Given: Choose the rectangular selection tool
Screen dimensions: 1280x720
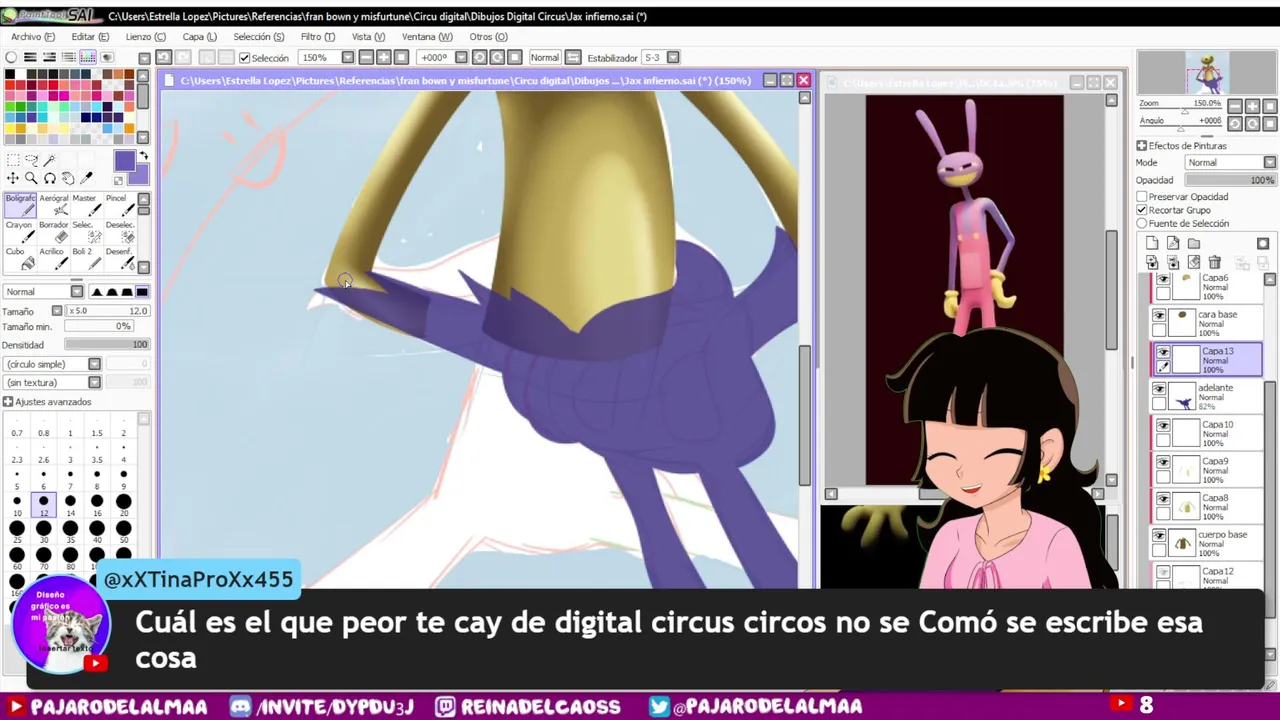Looking at the screenshot, I should click(x=12, y=160).
